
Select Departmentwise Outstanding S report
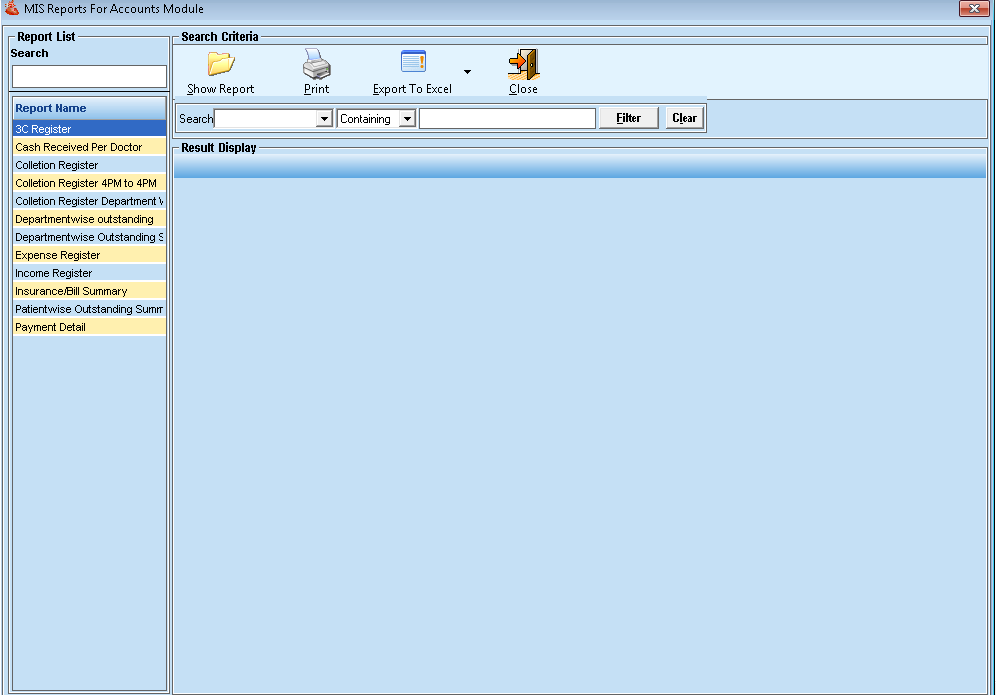coord(90,237)
